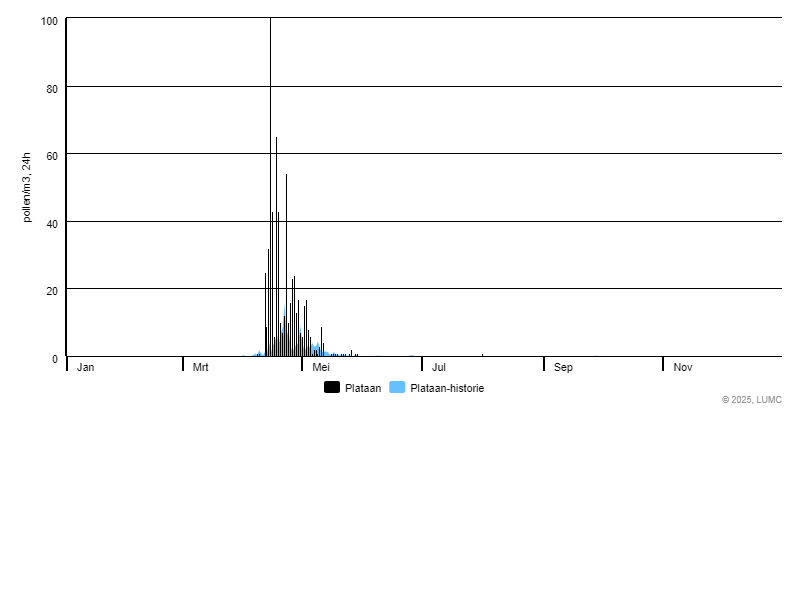Click the blue Plataan-historie legend swatch
Screen dimensions: 800x600
397,388
